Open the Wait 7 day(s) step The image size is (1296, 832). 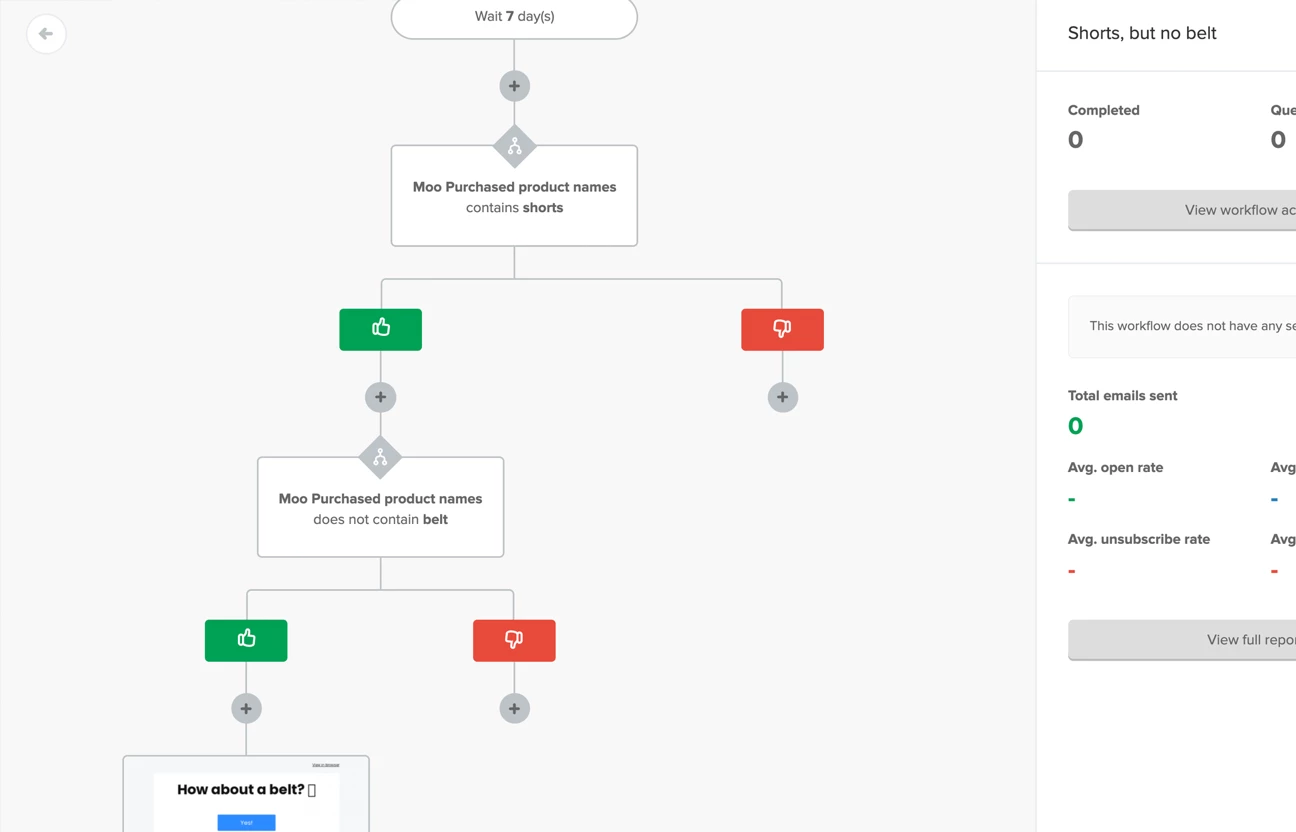tap(514, 17)
